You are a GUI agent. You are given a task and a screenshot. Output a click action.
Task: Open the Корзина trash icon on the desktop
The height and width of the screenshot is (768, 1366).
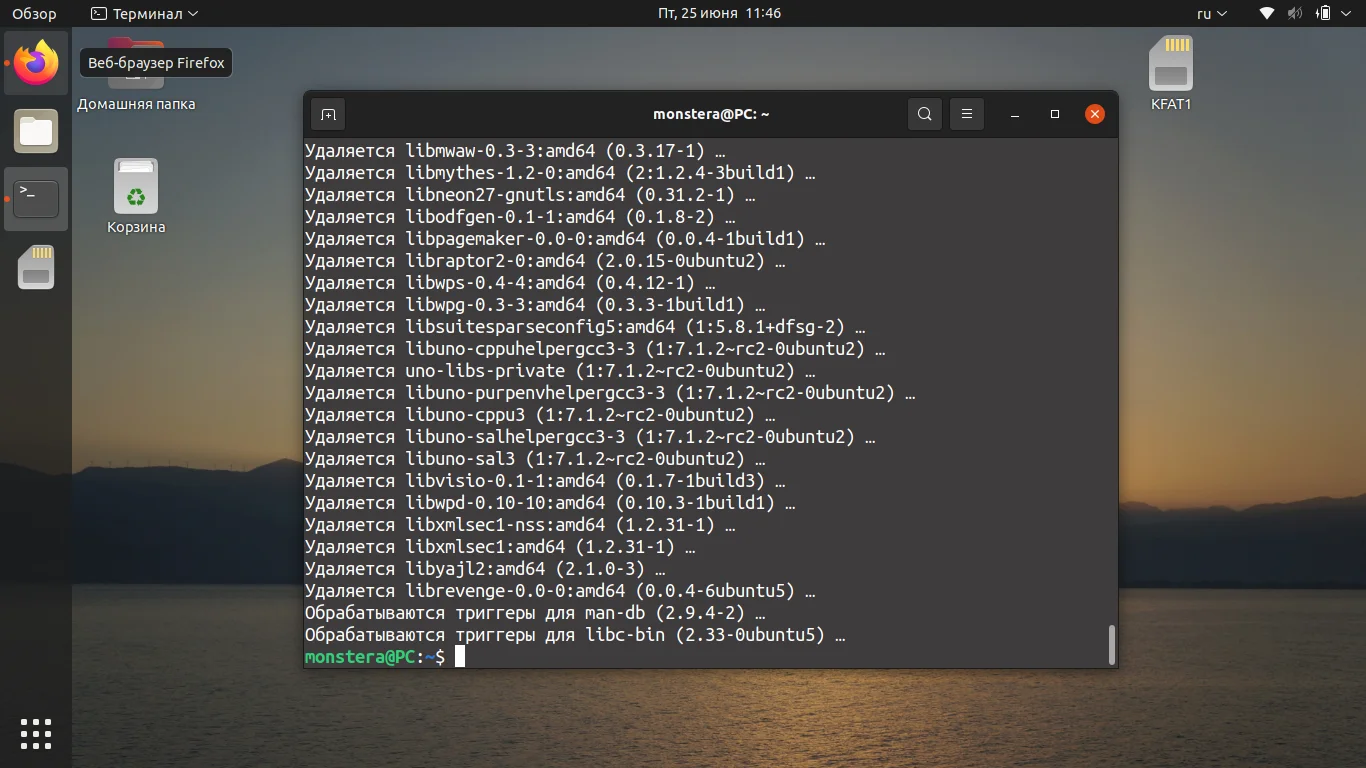(x=136, y=197)
